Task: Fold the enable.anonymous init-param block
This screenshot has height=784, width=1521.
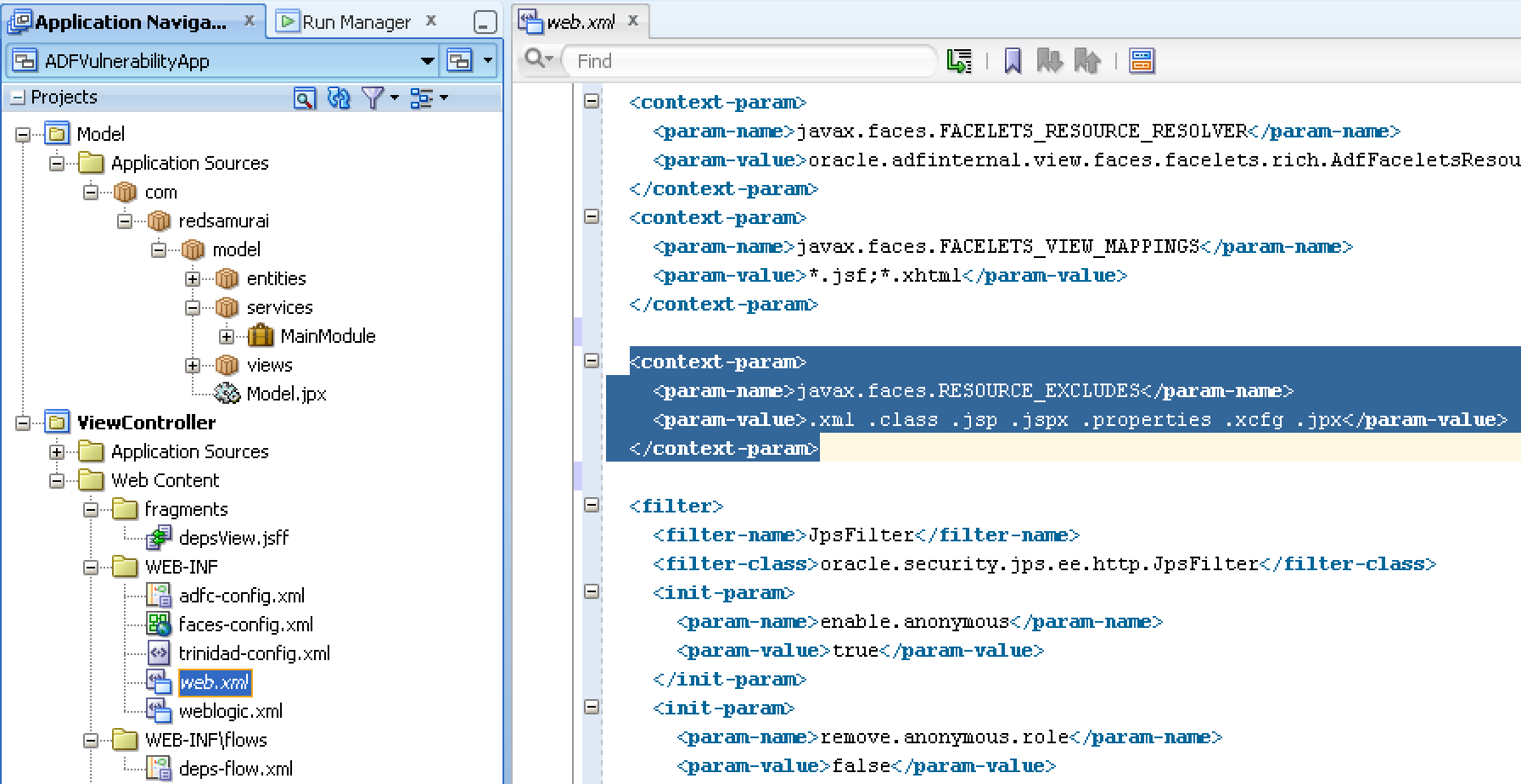Action: [x=592, y=591]
